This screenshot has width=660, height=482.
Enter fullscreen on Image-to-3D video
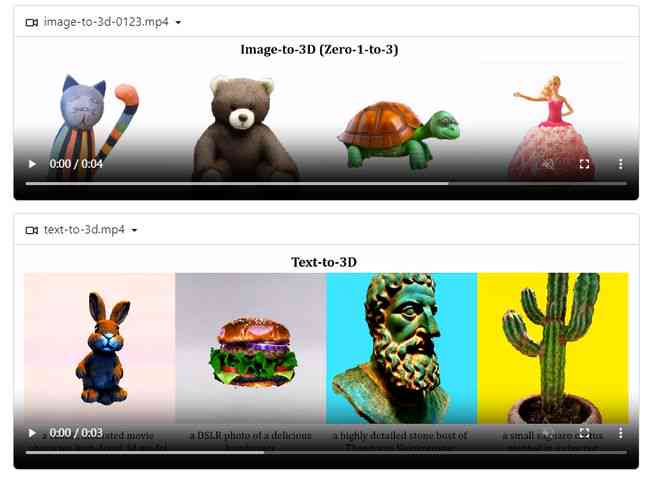click(x=584, y=164)
